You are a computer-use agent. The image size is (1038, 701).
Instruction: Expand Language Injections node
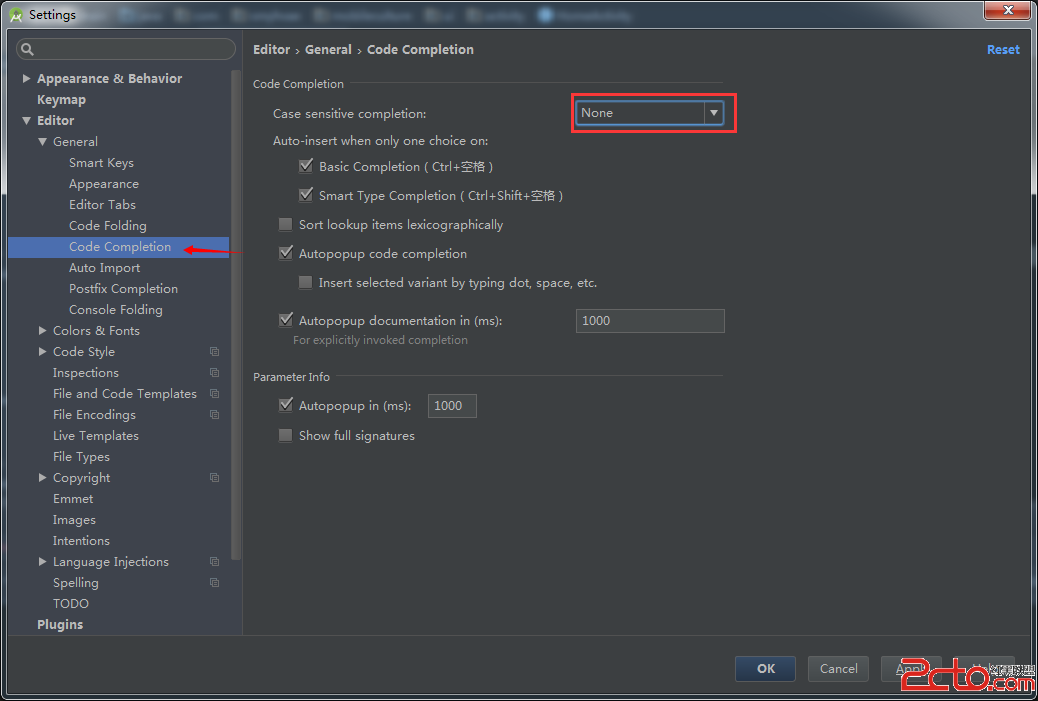click(42, 561)
